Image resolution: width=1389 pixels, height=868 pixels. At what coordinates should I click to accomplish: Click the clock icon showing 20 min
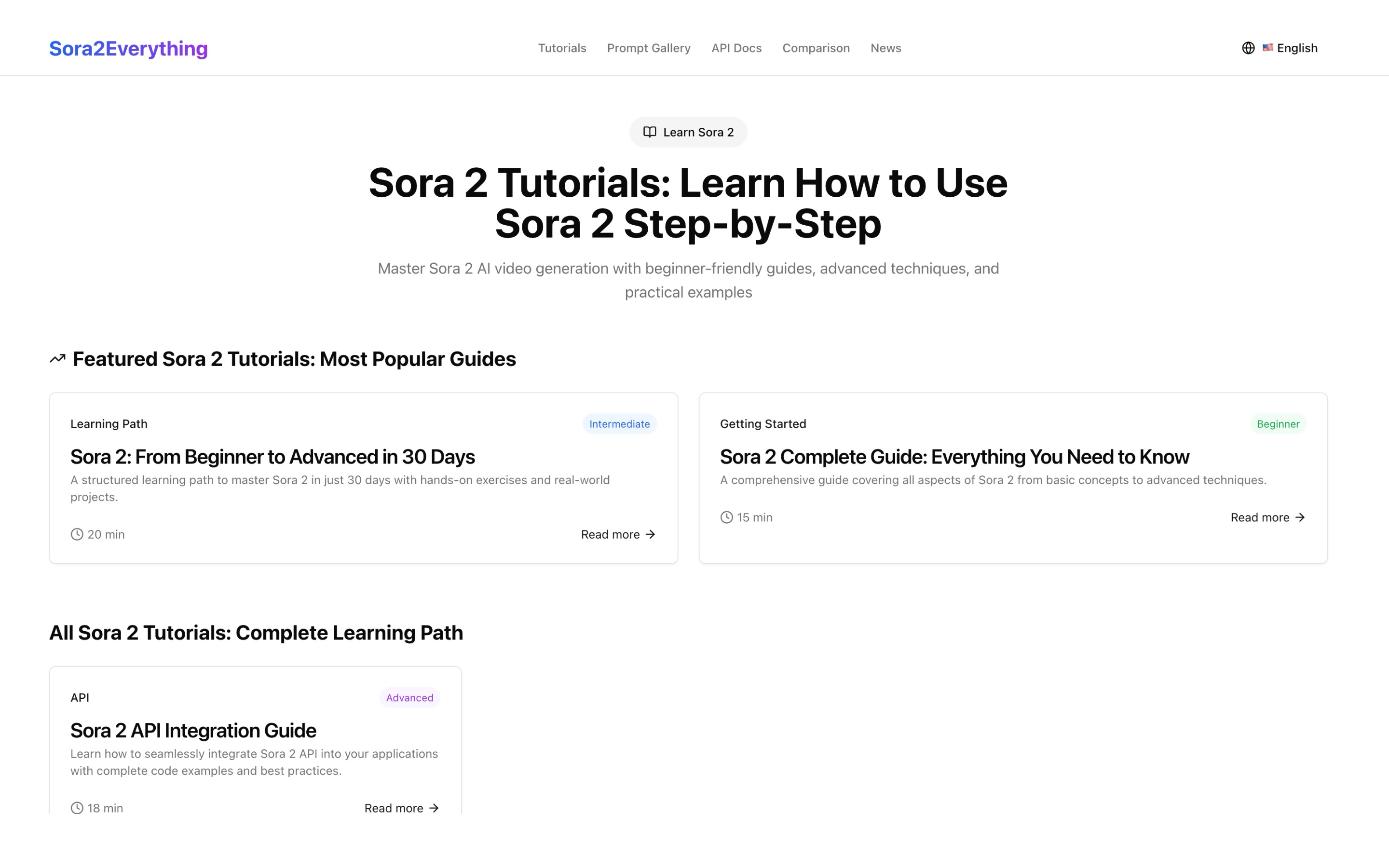pos(76,534)
